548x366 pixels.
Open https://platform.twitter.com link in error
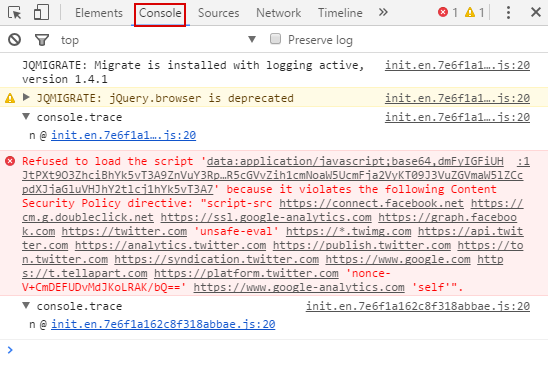tap(246, 273)
